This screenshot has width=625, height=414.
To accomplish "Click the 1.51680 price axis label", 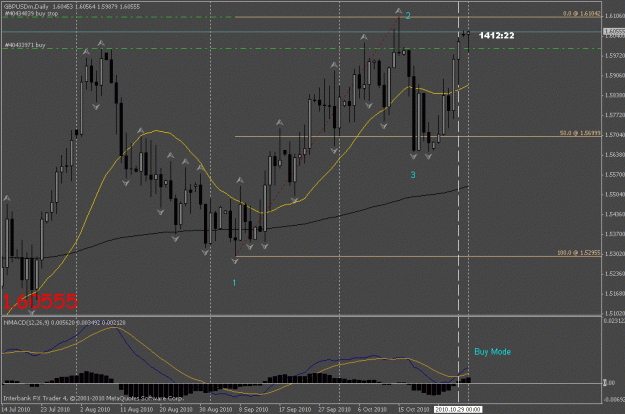I will point(615,294).
